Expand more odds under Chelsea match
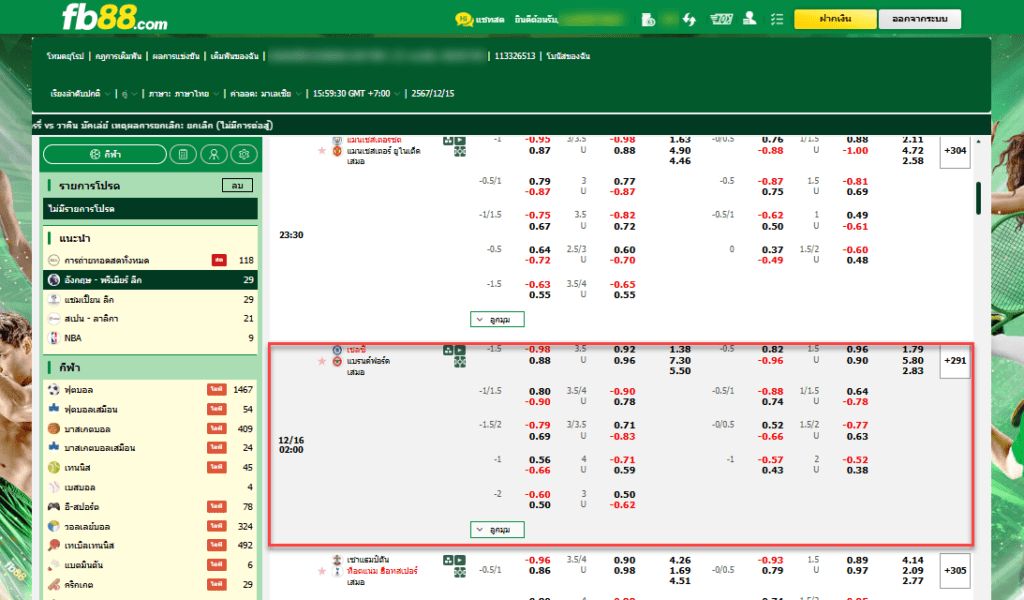Viewport: 1024px width, 600px height. pyautogui.click(x=497, y=529)
